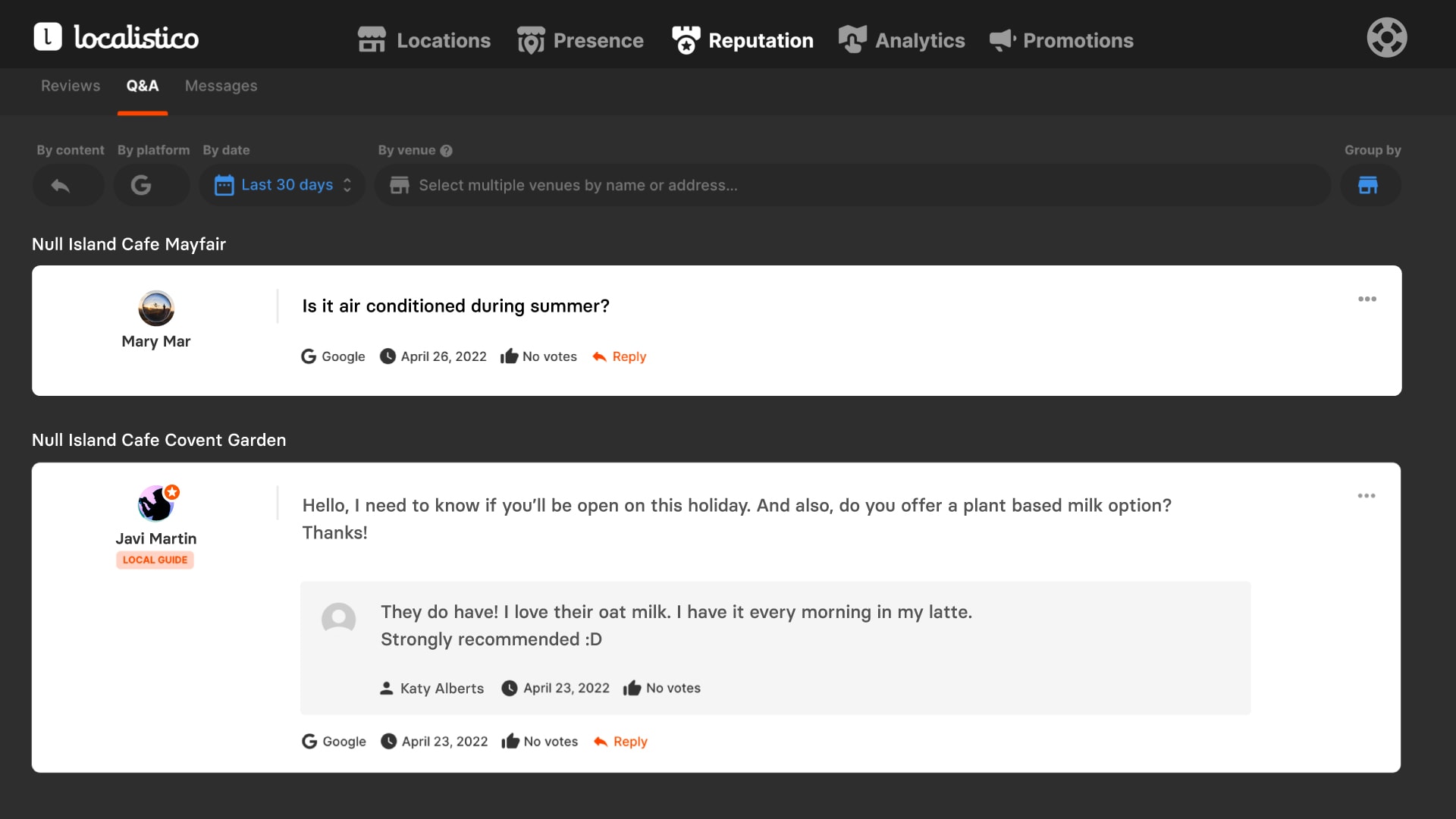Open more options for Javi Martin's question

tap(1366, 496)
